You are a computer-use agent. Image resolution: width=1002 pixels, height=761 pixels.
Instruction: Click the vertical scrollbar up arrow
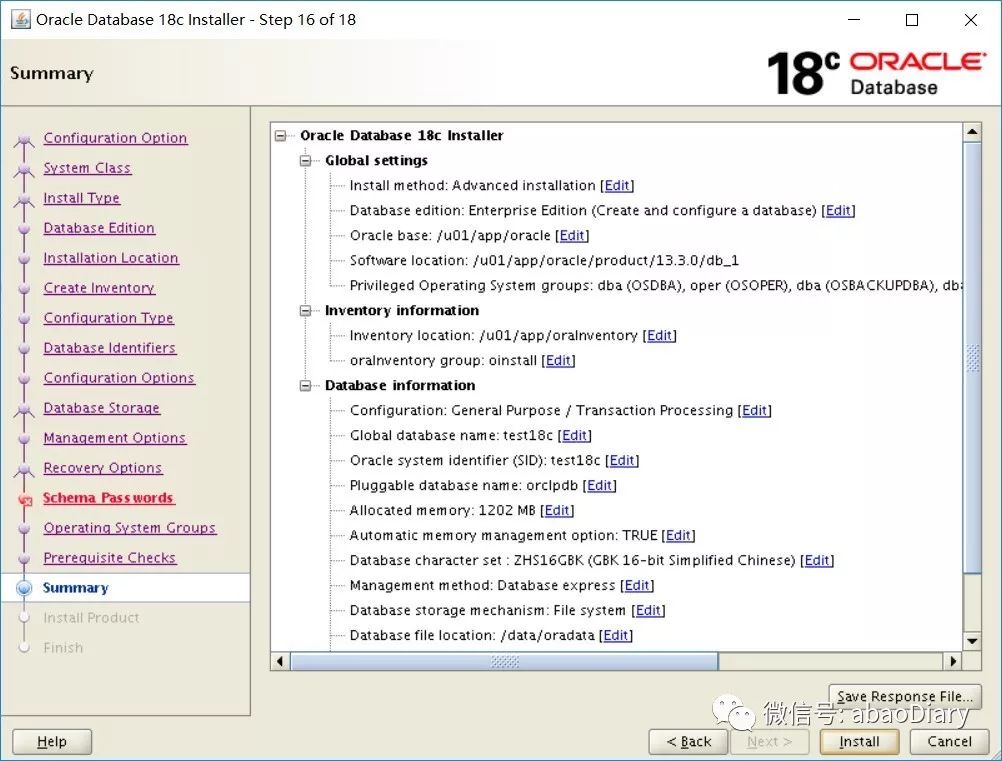[x=972, y=132]
